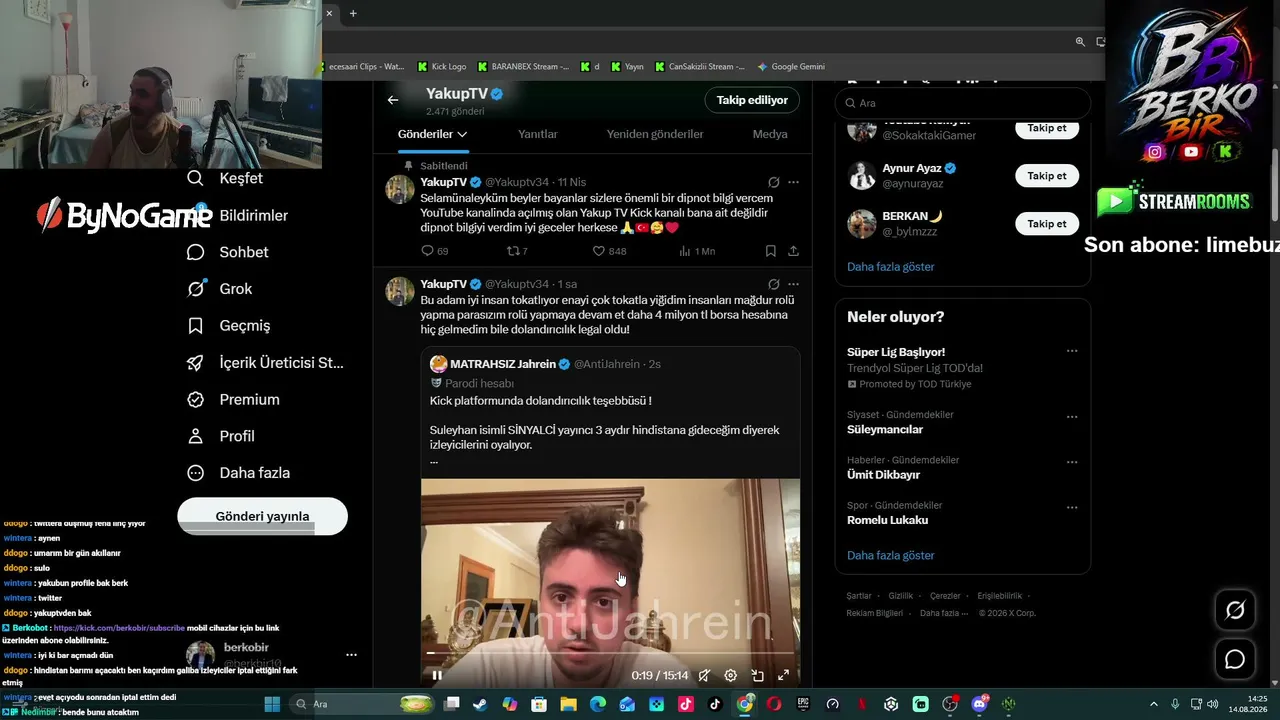Show hidden system tray icons

tap(1153, 704)
